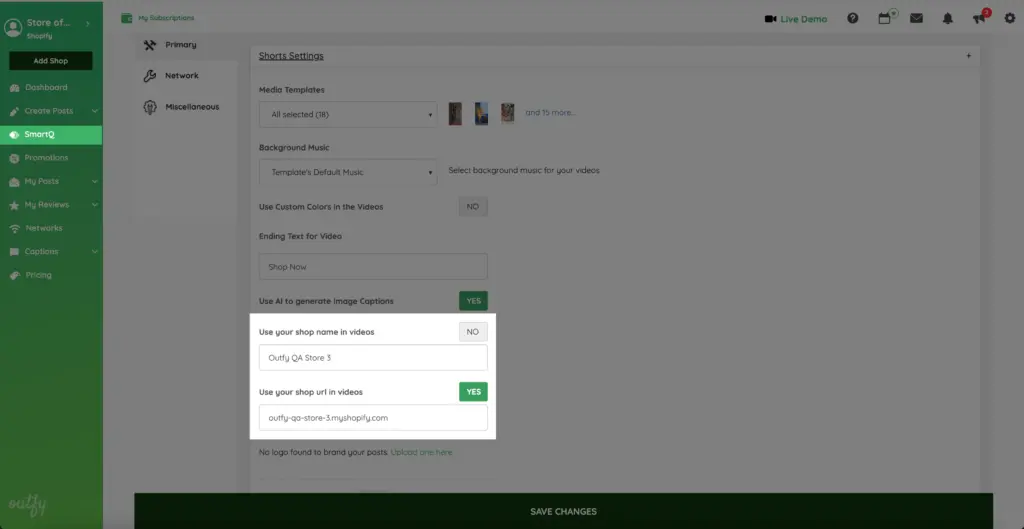Open the settings gear icon
The image size is (1024, 529).
pyautogui.click(x=1008, y=18)
